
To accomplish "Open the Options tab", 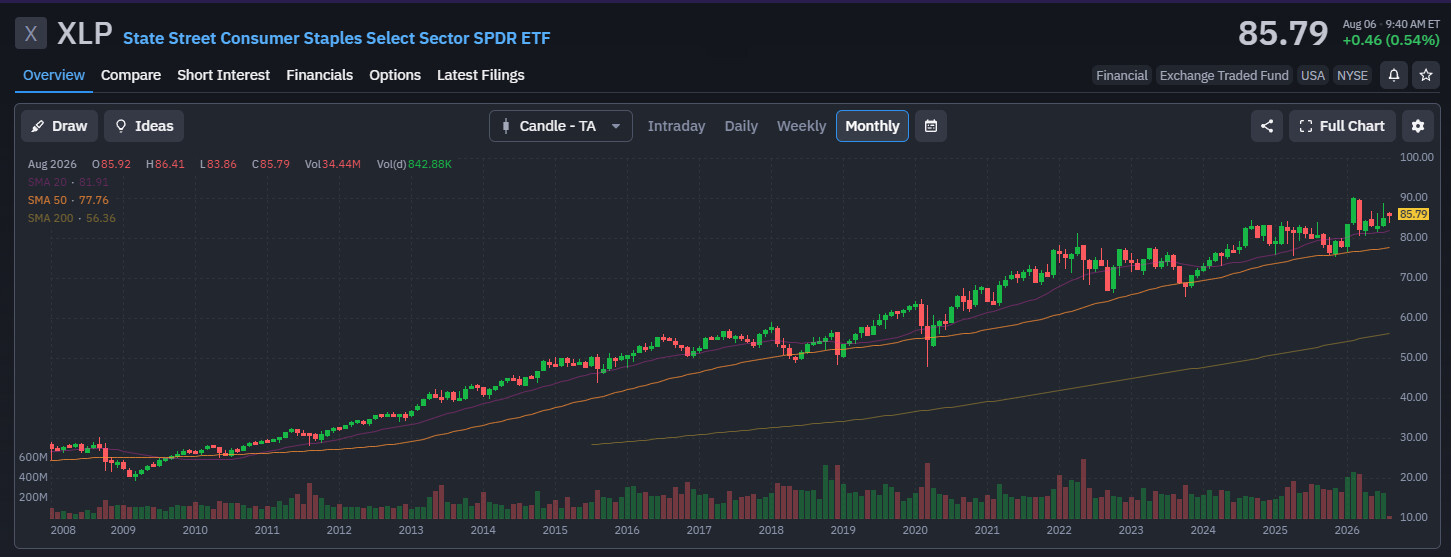I will [x=395, y=75].
